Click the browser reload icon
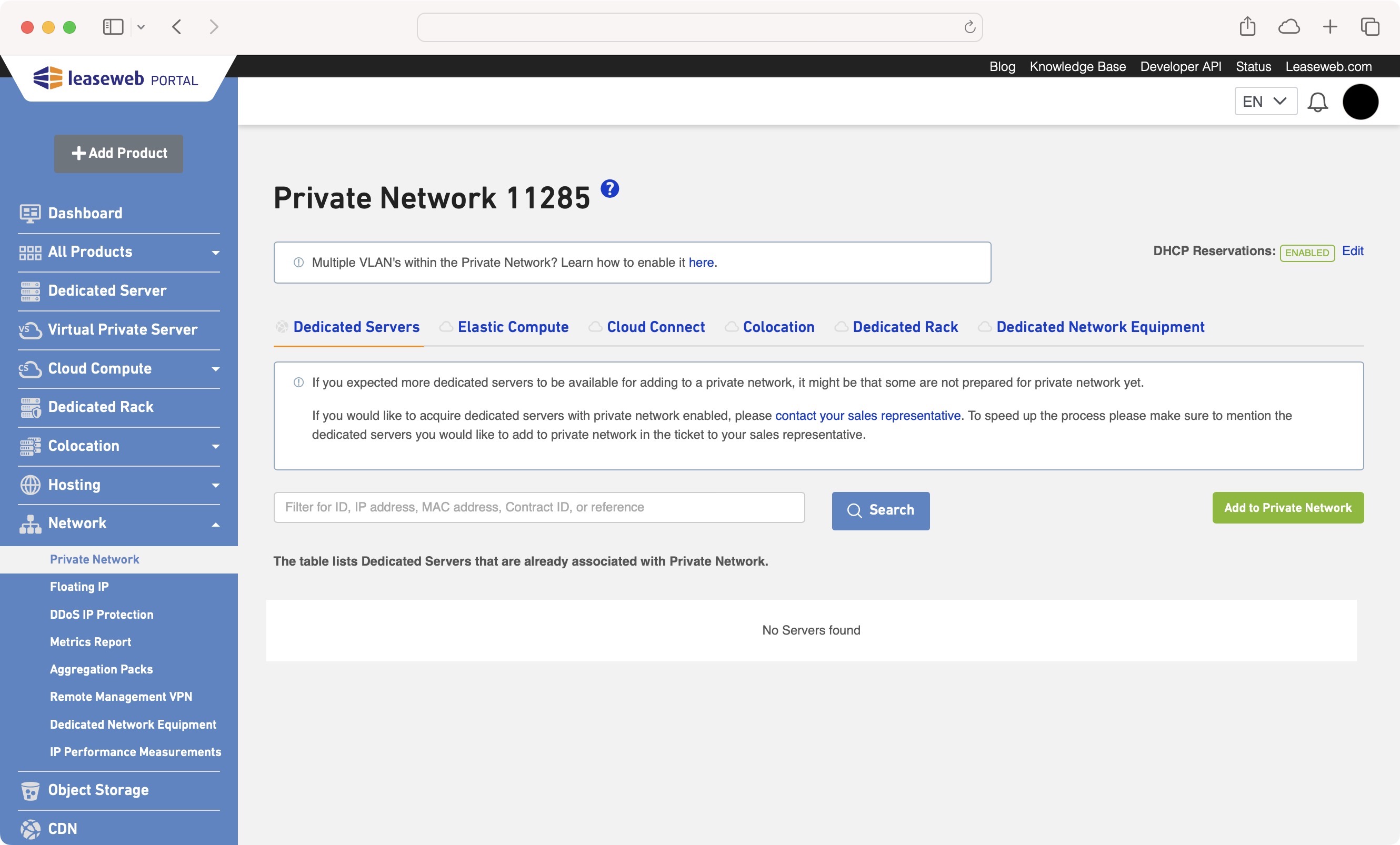The height and width of the screenshot is (845, 1400). pos(969,27)
